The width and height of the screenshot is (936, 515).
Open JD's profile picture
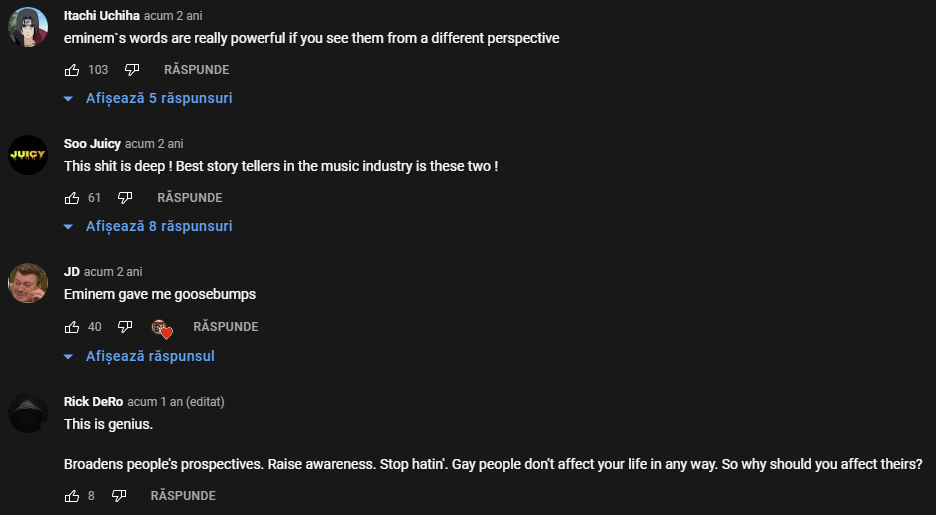(27, 283)
